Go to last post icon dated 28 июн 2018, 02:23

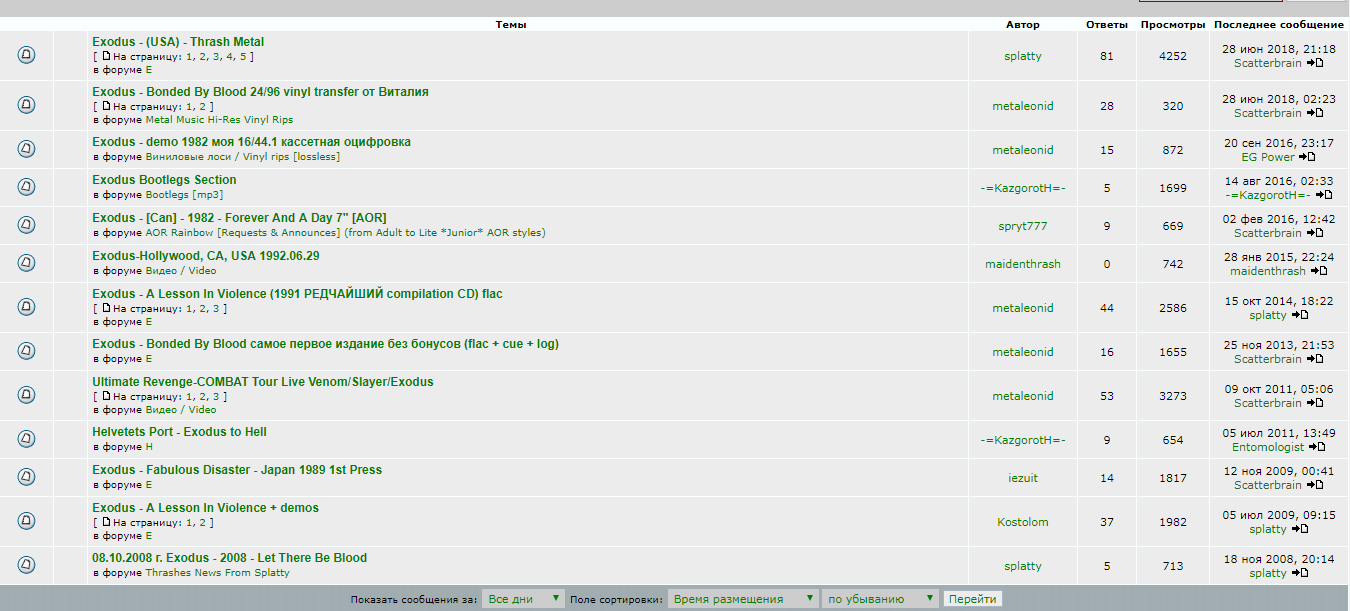(x=1314, y=113)
